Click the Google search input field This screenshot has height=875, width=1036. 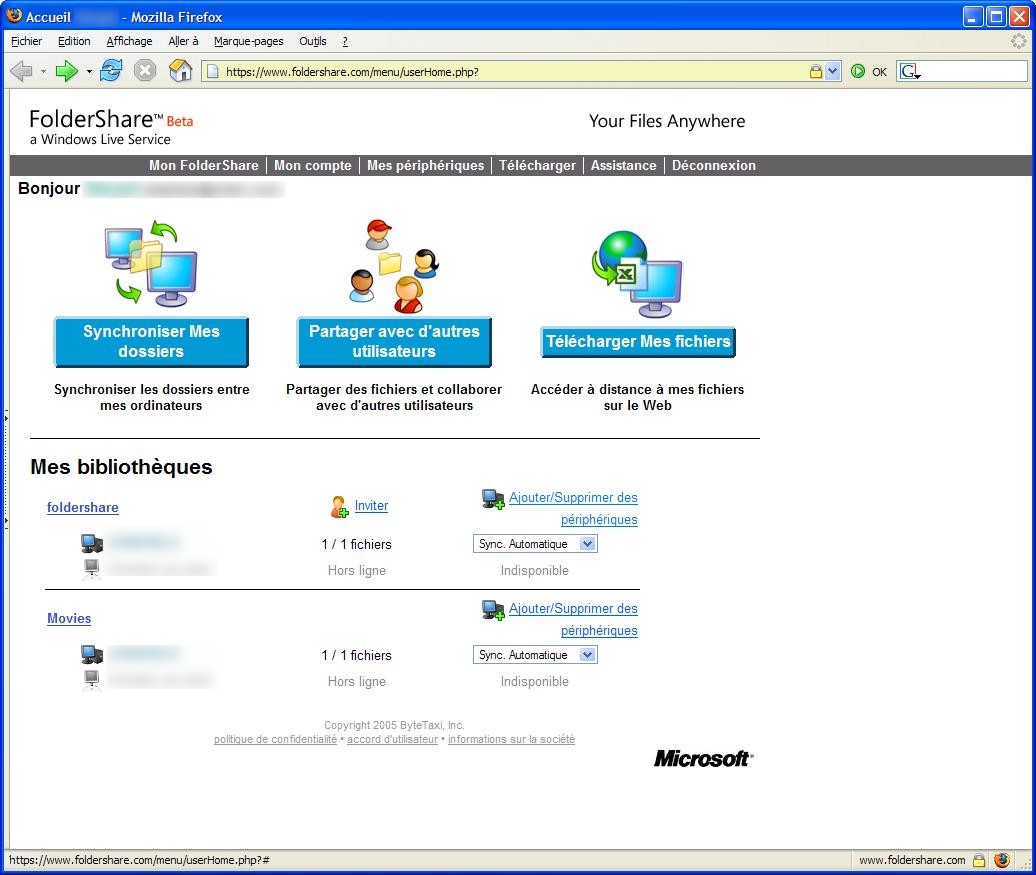pyautogui.click(x=975, y=71)
